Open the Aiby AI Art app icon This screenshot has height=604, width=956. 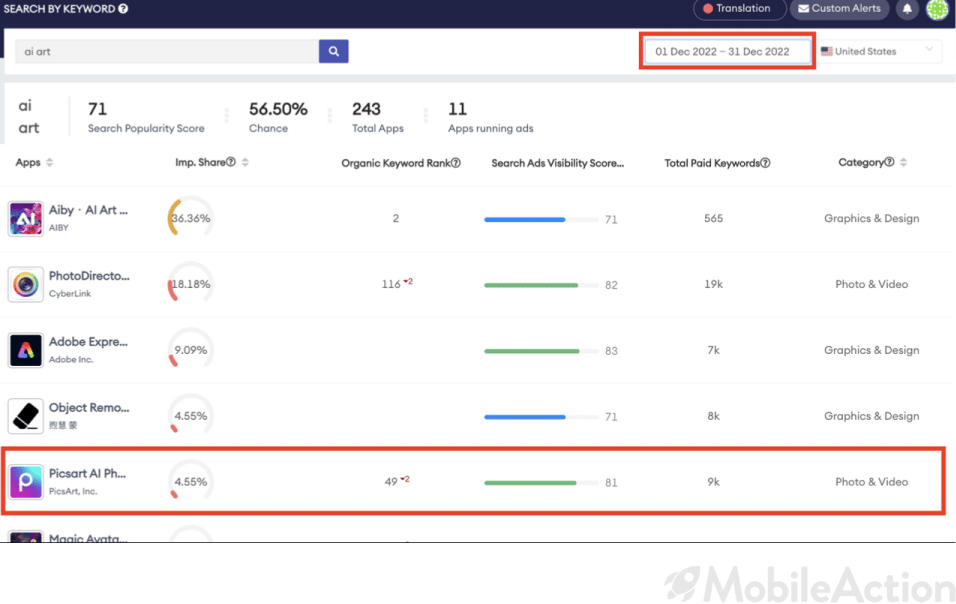(26, 219)
